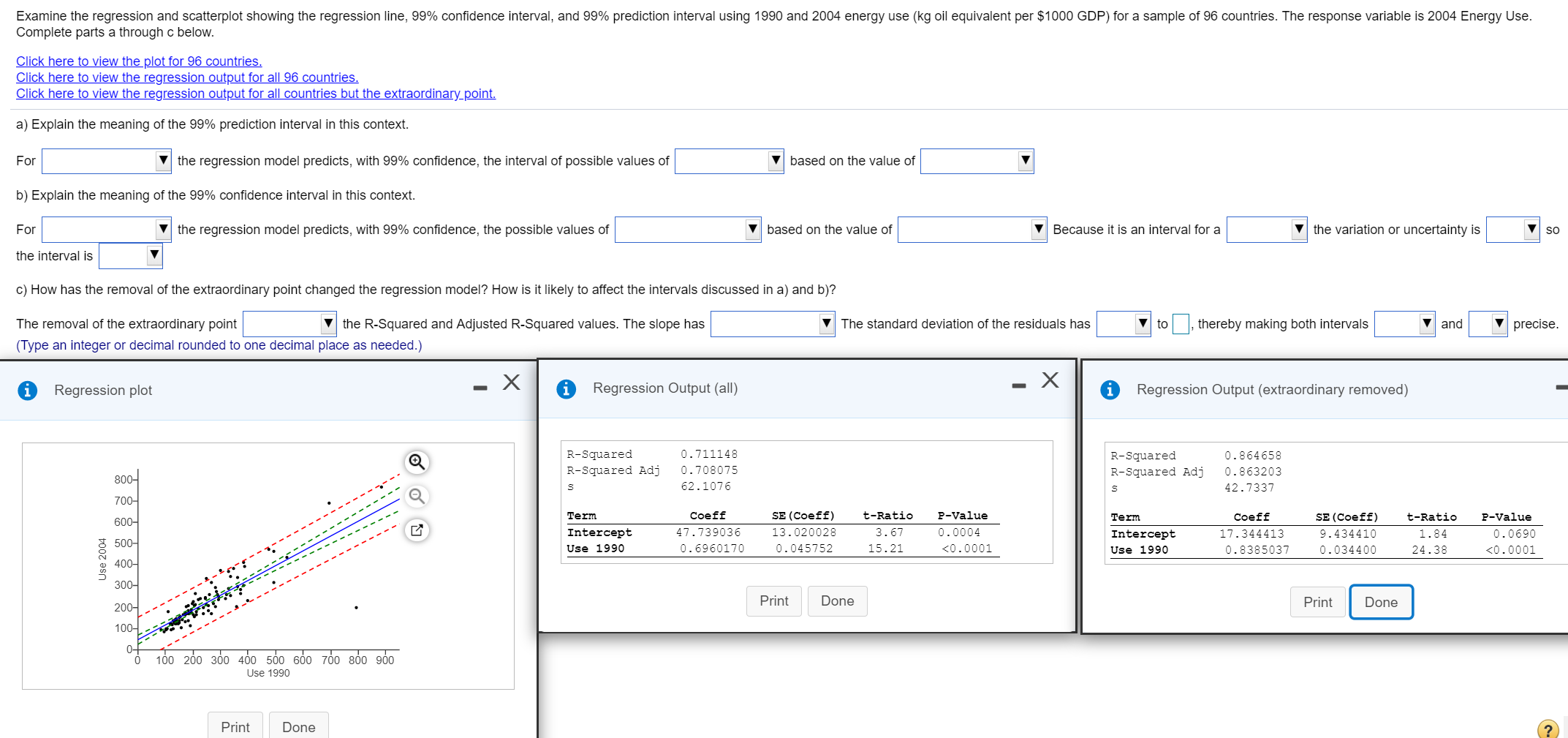
Task: Open part a's first dropdown after "For"
Action: click(107, 161)
